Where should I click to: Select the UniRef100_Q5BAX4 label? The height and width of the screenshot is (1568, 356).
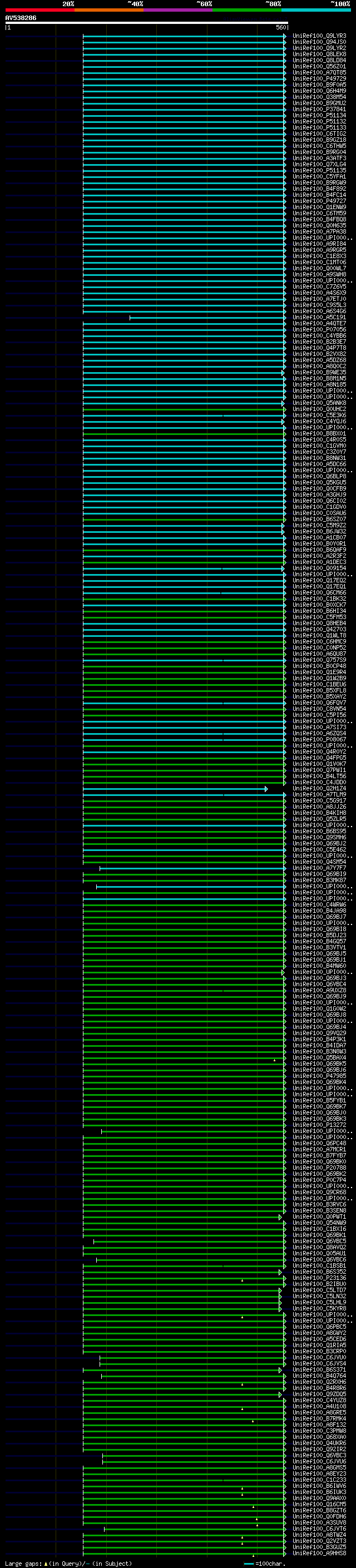(x=319, y=1057)
